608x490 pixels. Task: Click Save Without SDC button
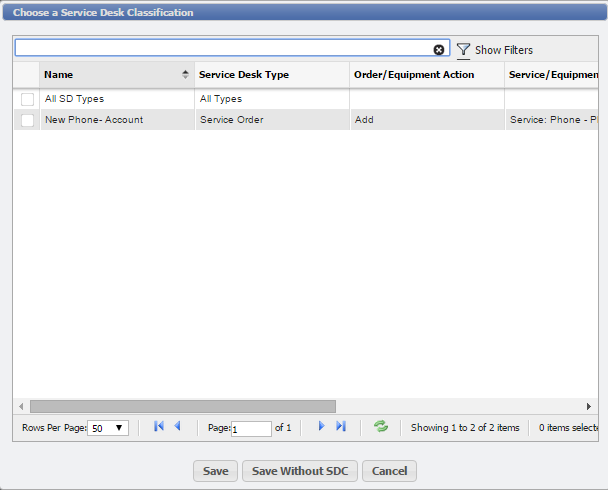300,471
